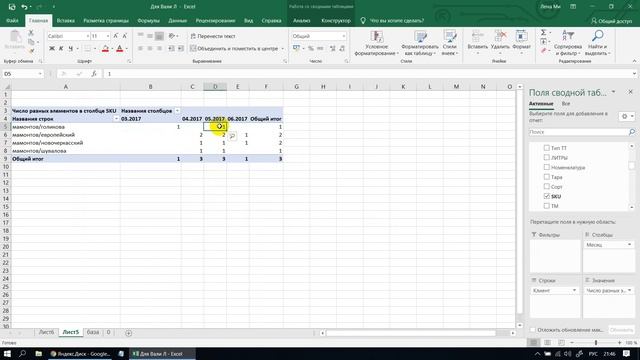Open the File tab (Файл)
Image resolution: width=640 pixels, height=360 pixels.
[x=12, y=20]
